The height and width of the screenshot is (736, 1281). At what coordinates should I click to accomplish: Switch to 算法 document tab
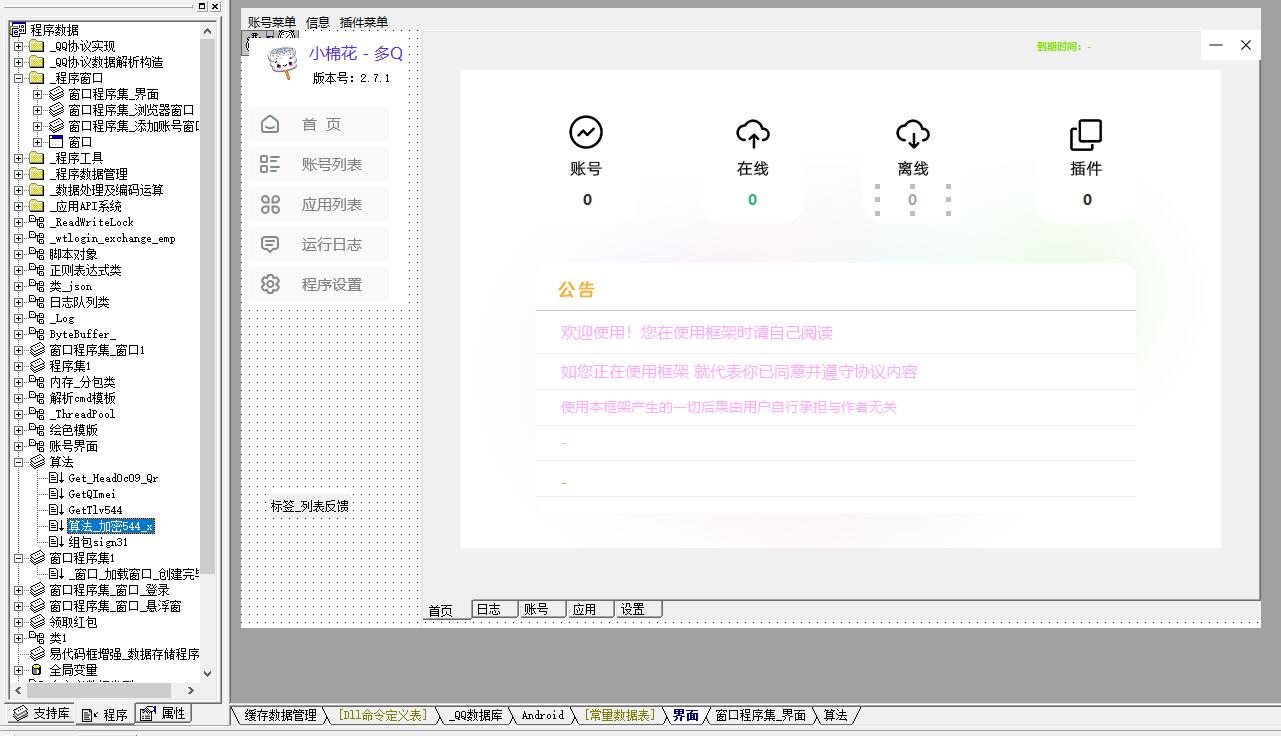pos(835,715)
